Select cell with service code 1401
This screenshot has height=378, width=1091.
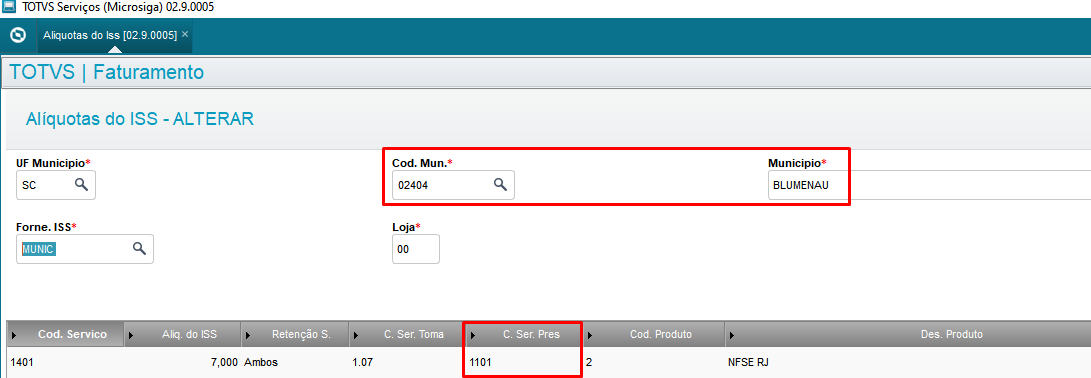[66, 363]
